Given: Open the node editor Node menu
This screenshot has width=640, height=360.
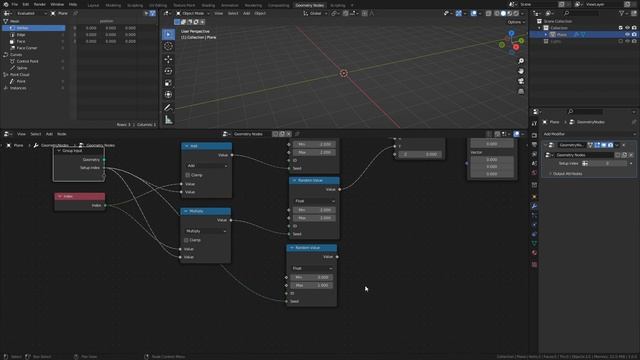Looking at the screenshot, I should click(62, 134).
